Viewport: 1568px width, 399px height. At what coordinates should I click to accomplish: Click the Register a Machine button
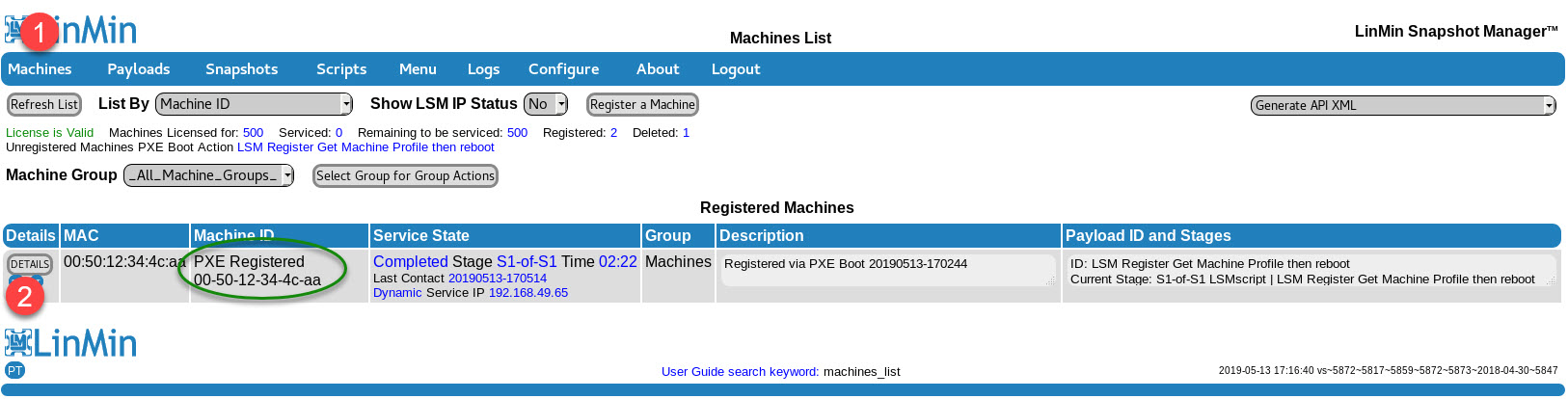pos(642,104)
